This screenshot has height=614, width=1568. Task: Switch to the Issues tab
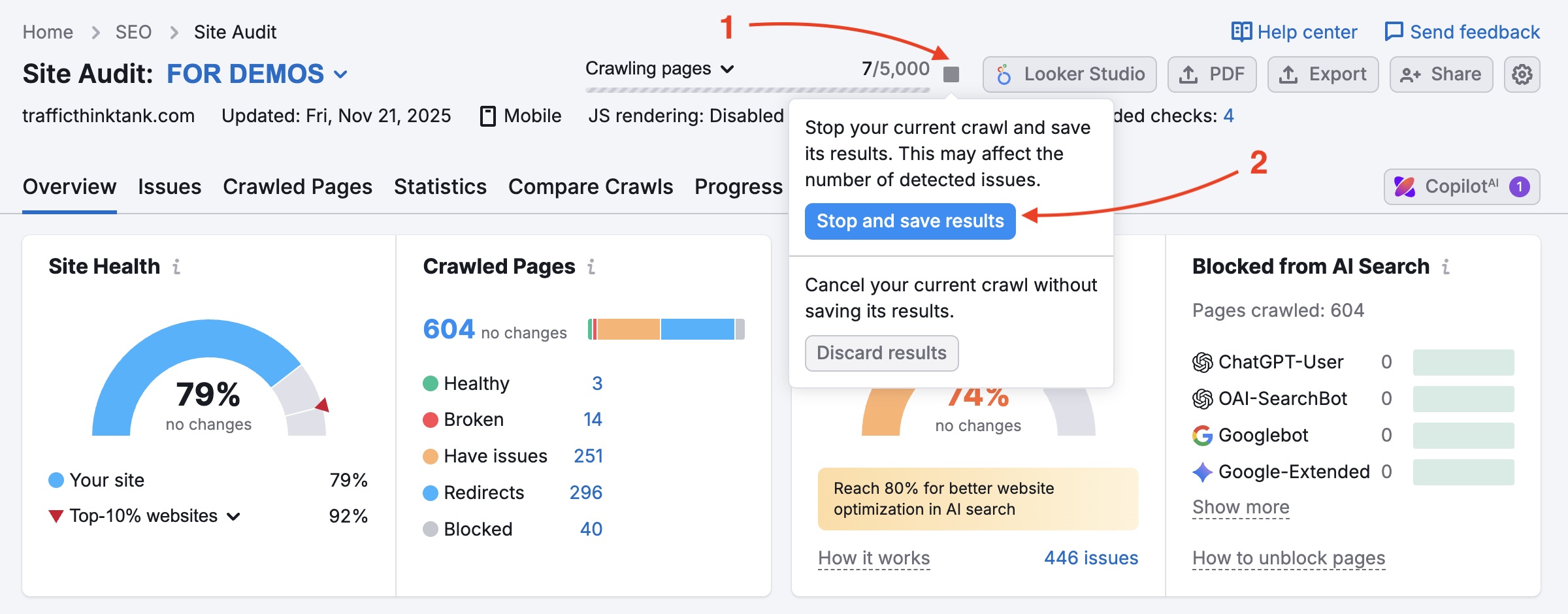click(169, 187)
